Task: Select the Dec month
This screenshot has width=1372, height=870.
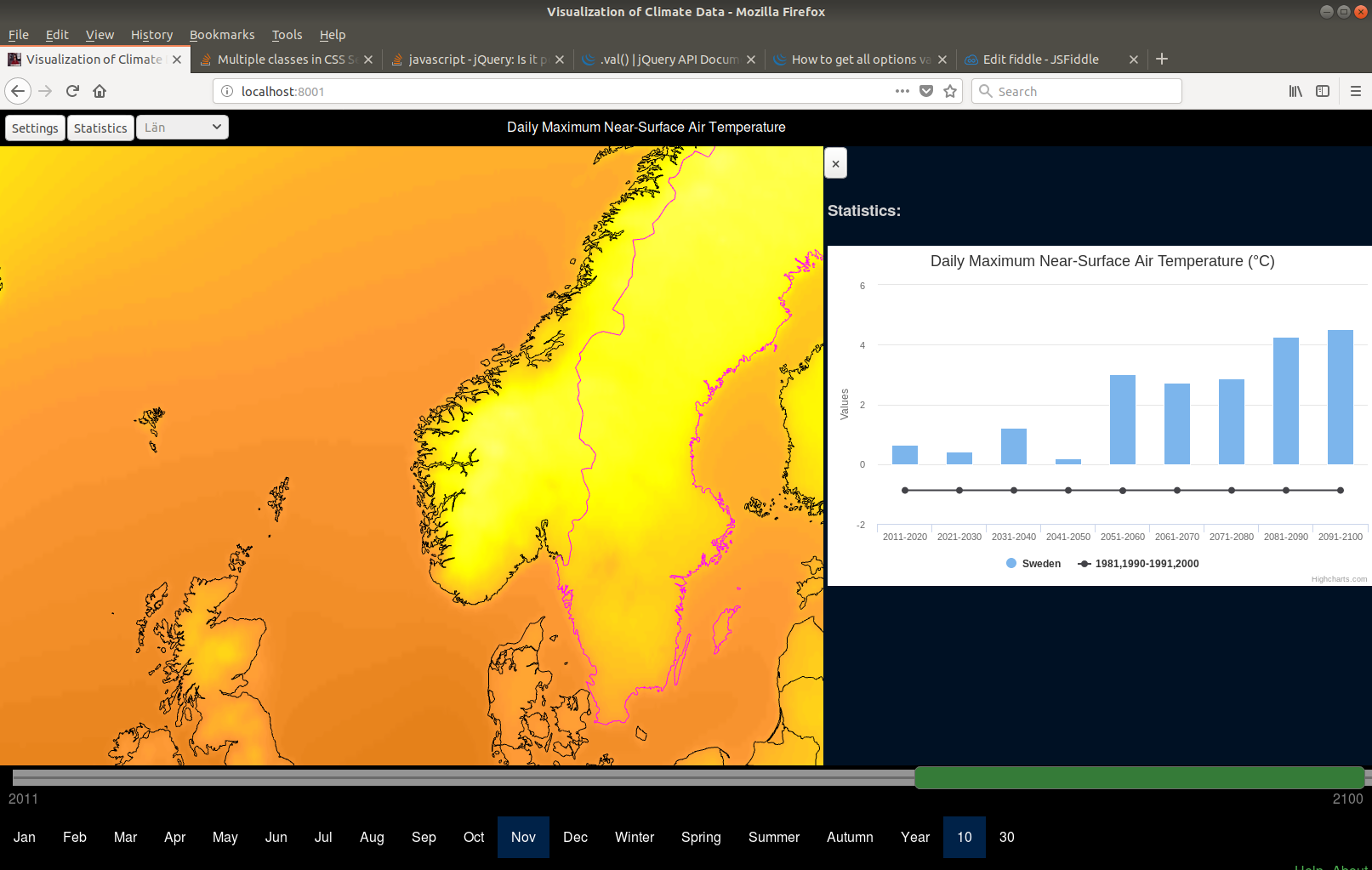Action: click(575, 837)
